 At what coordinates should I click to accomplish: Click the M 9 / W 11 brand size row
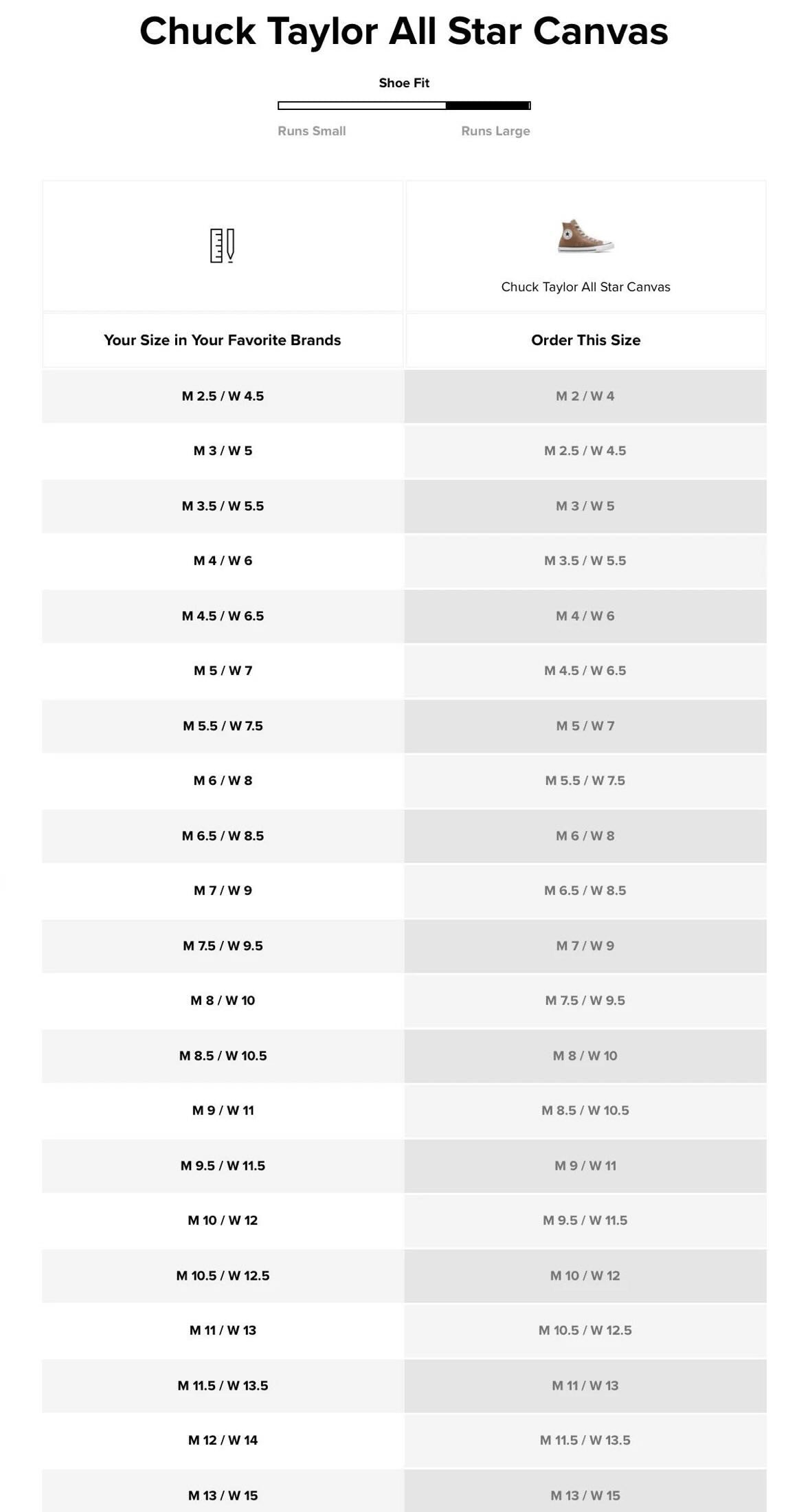(x=223, y=1111)
